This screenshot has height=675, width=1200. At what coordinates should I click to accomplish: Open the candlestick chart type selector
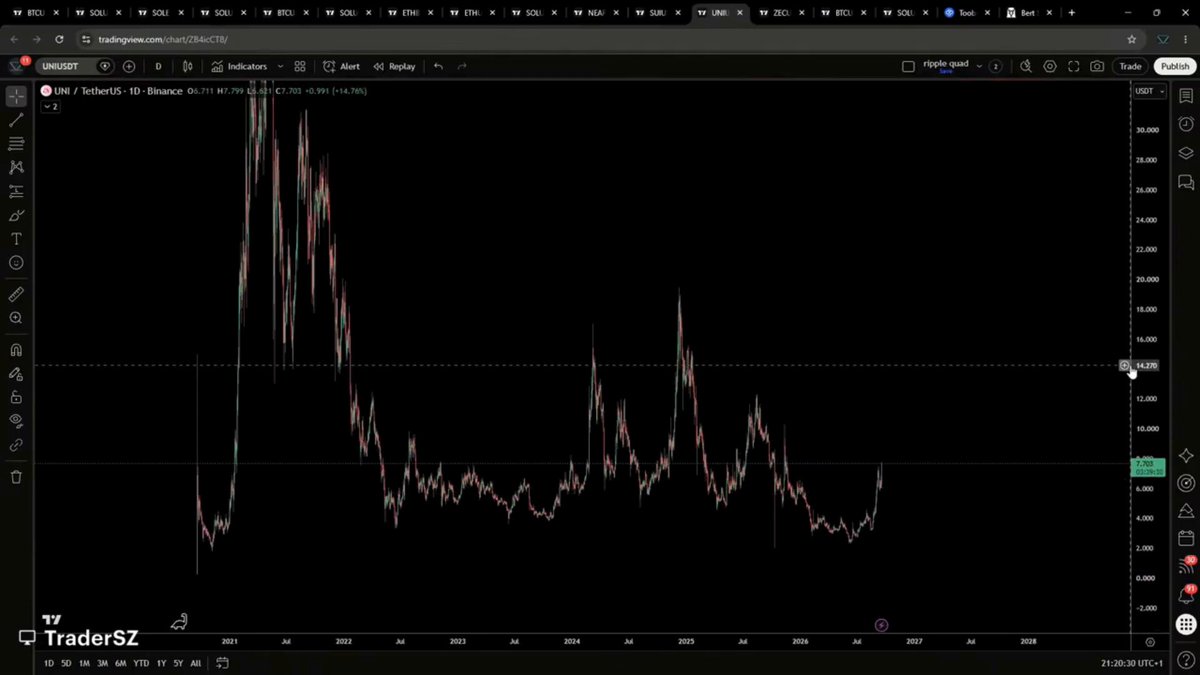point(187,67)
